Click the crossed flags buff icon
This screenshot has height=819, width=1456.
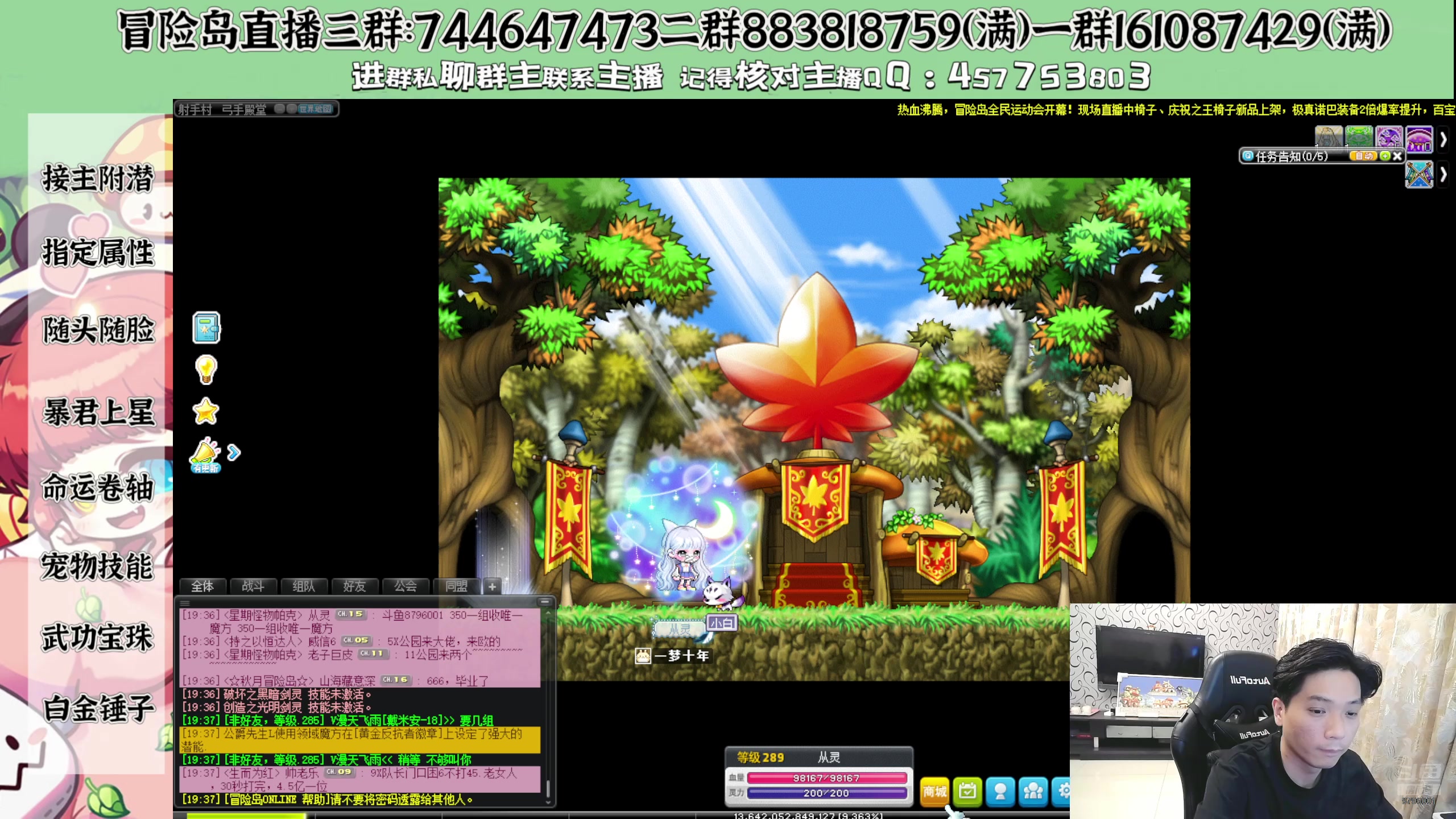(1419, 174)
